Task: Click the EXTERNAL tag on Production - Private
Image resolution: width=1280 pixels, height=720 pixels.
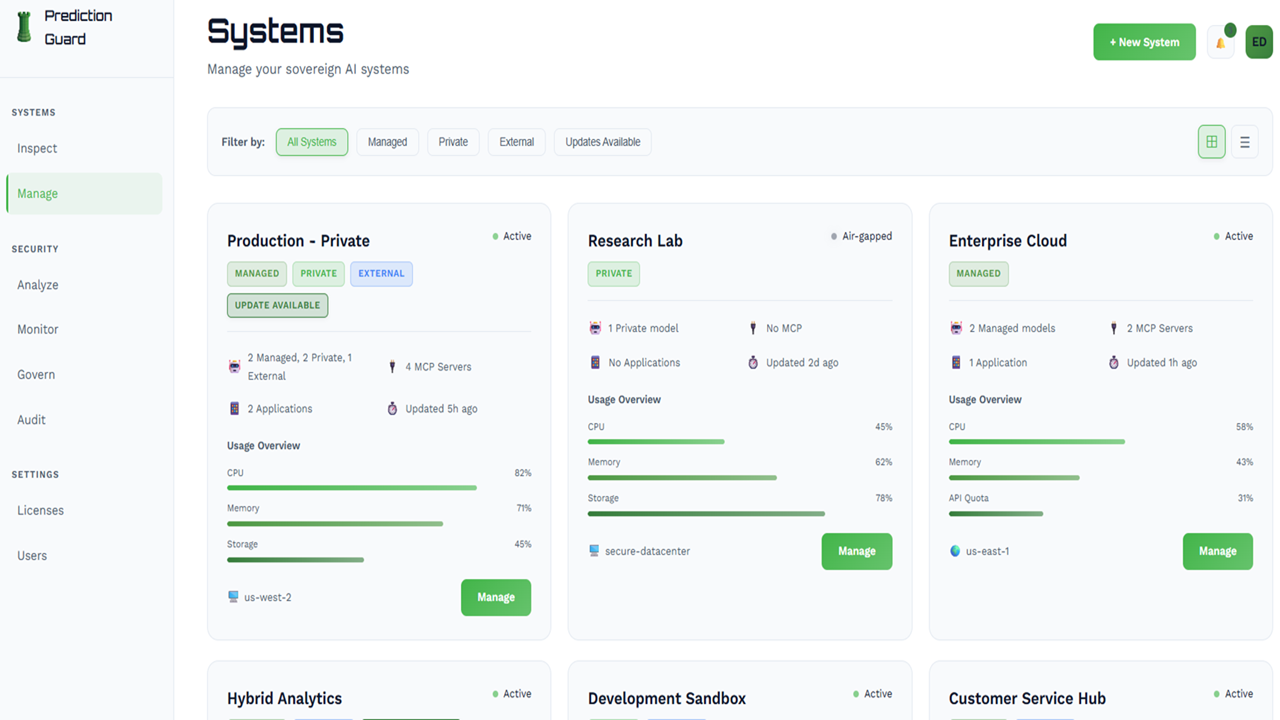Action: (381, 273)
